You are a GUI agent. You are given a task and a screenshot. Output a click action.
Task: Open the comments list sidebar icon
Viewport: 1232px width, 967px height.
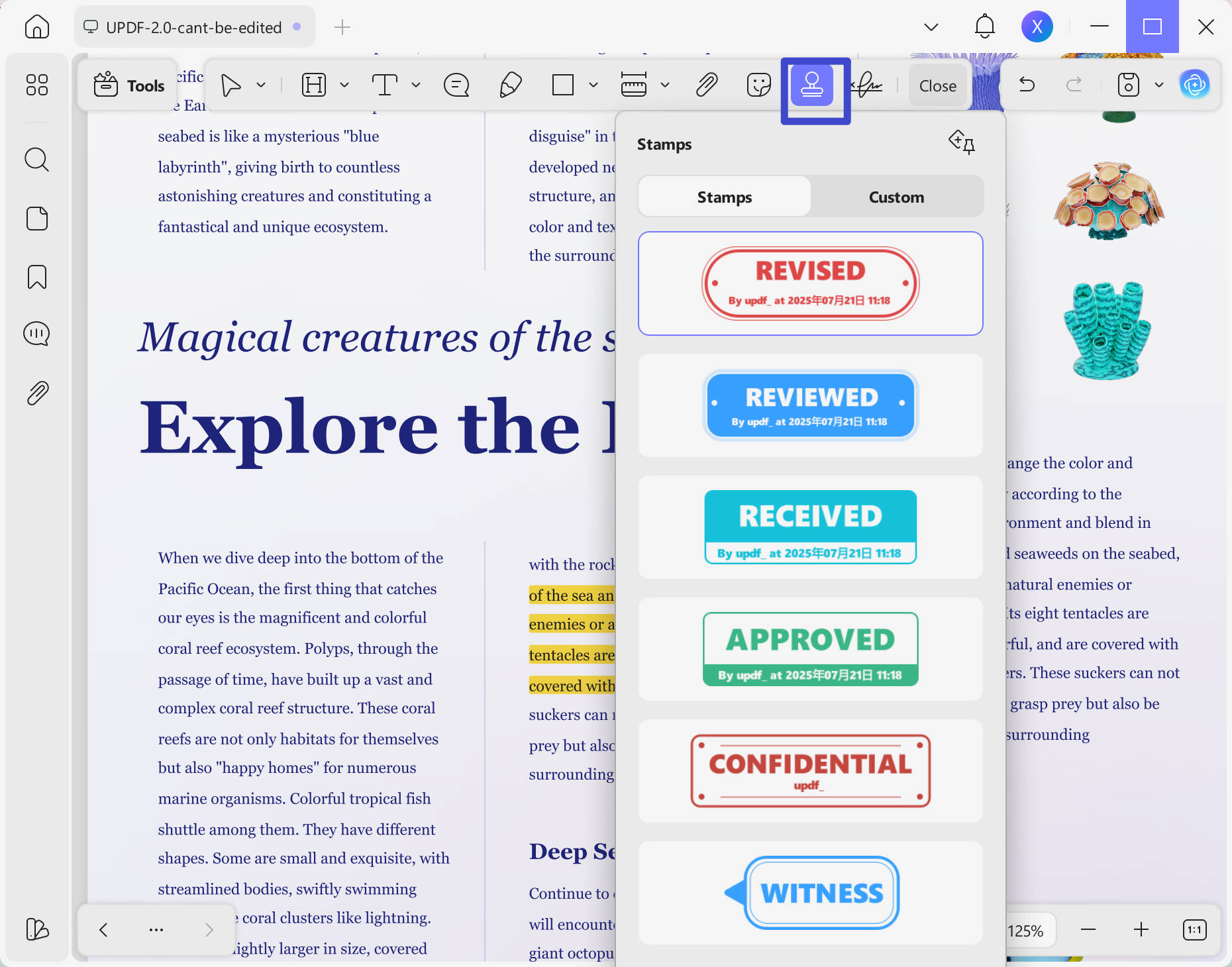[37, 334]
